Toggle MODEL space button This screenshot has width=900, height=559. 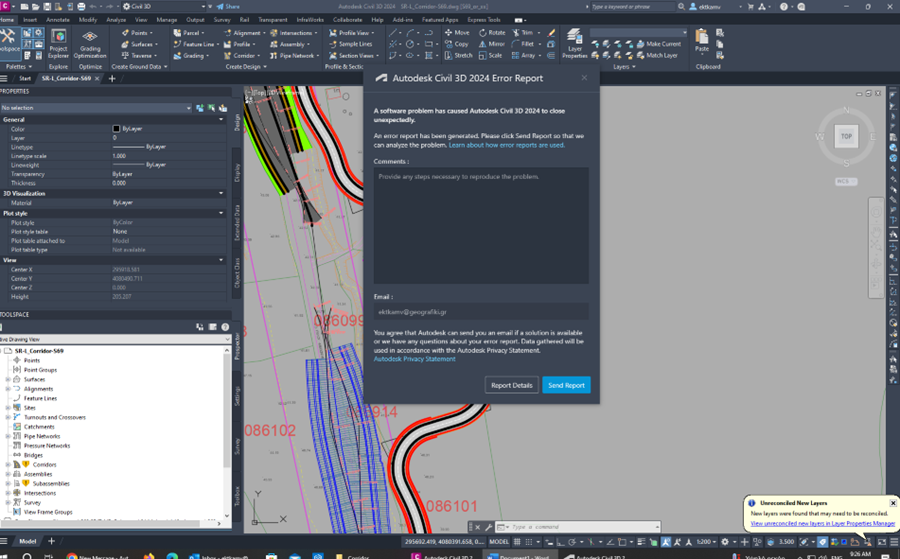click(x=499, y=542)
